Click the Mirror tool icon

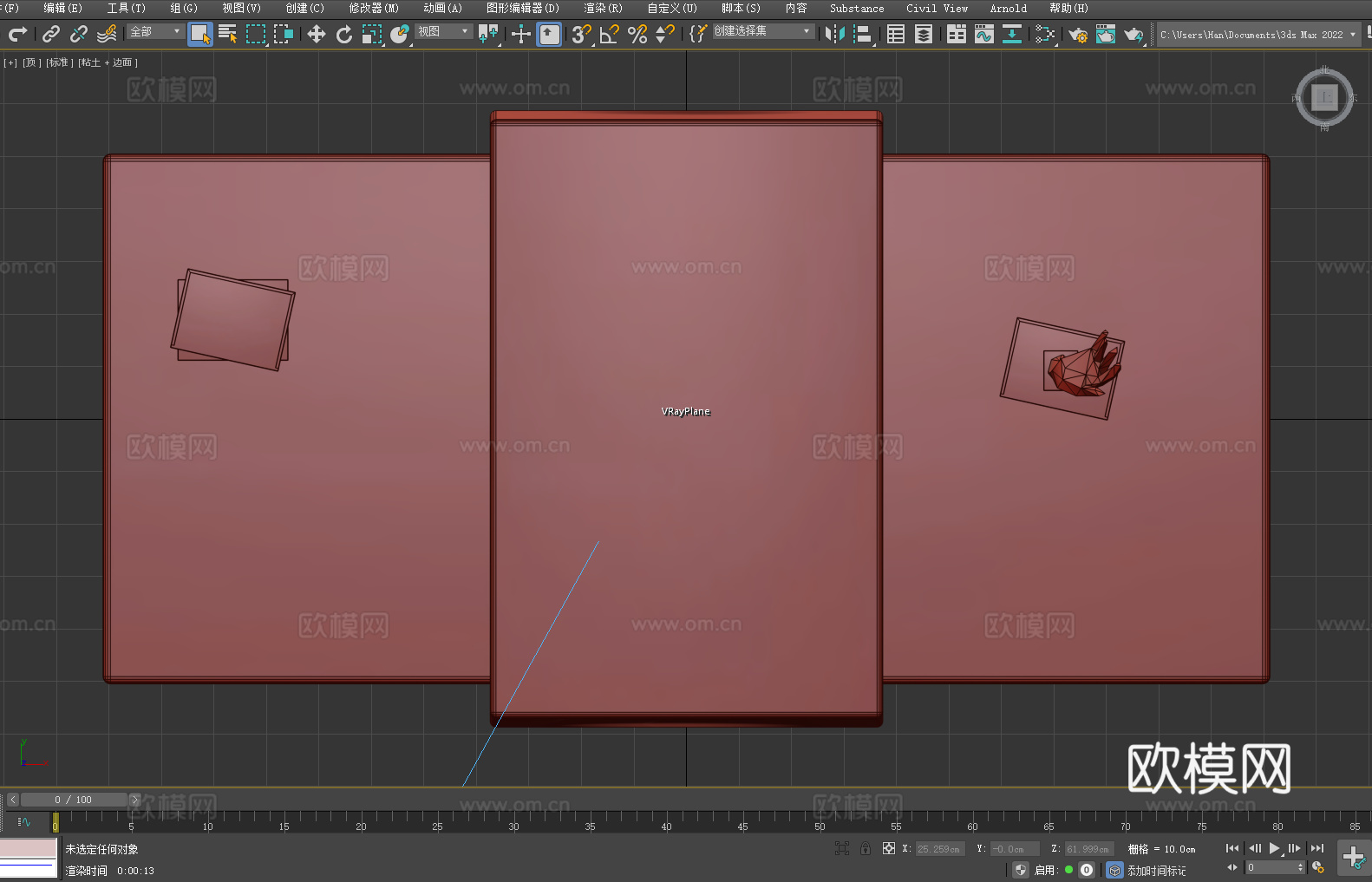coord(835,34)
